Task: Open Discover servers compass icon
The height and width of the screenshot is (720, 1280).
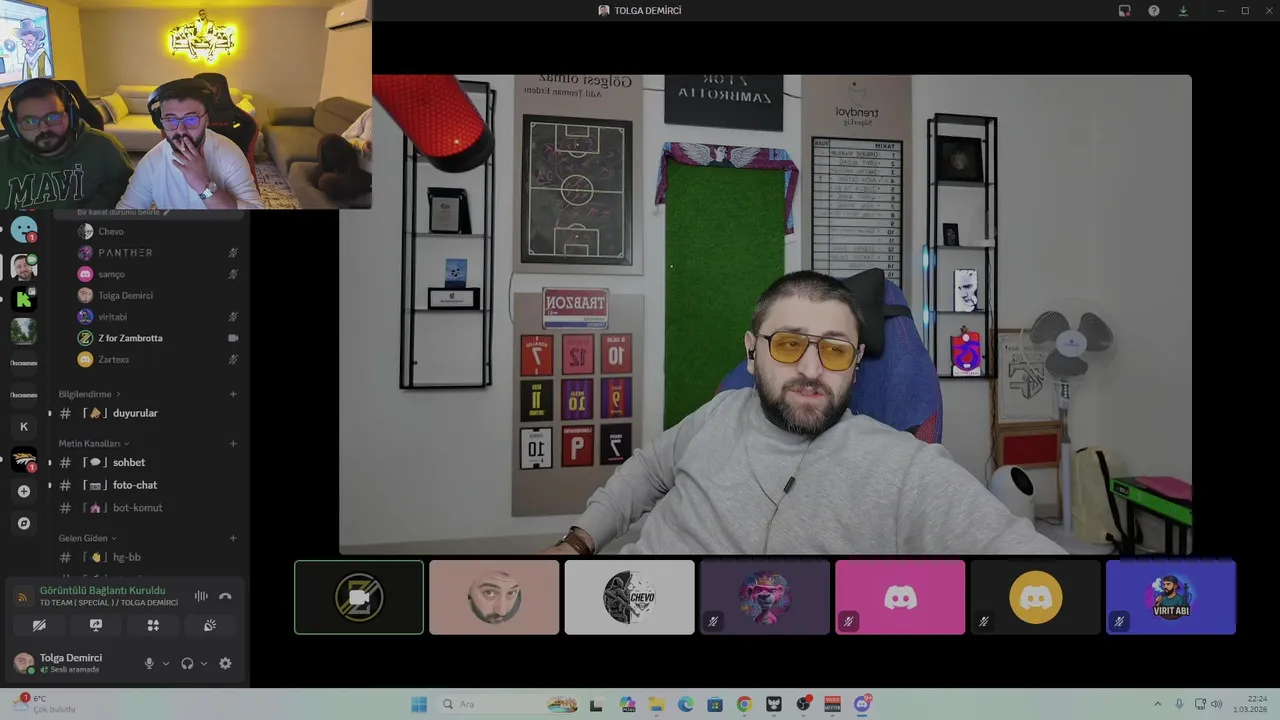Action: [x=24, y=523]
